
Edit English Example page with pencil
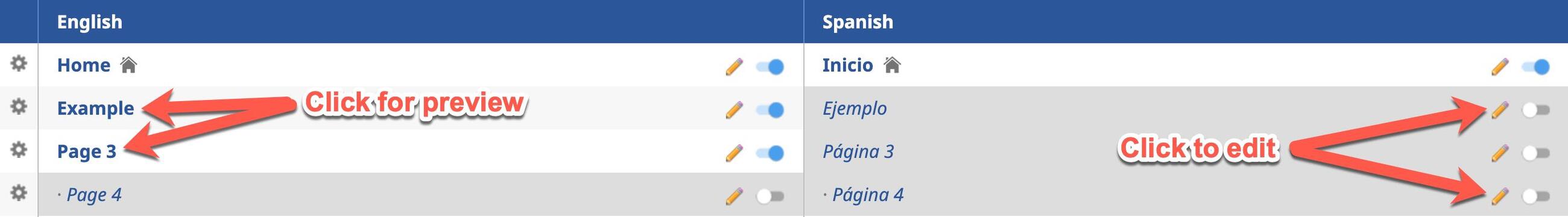734,110
